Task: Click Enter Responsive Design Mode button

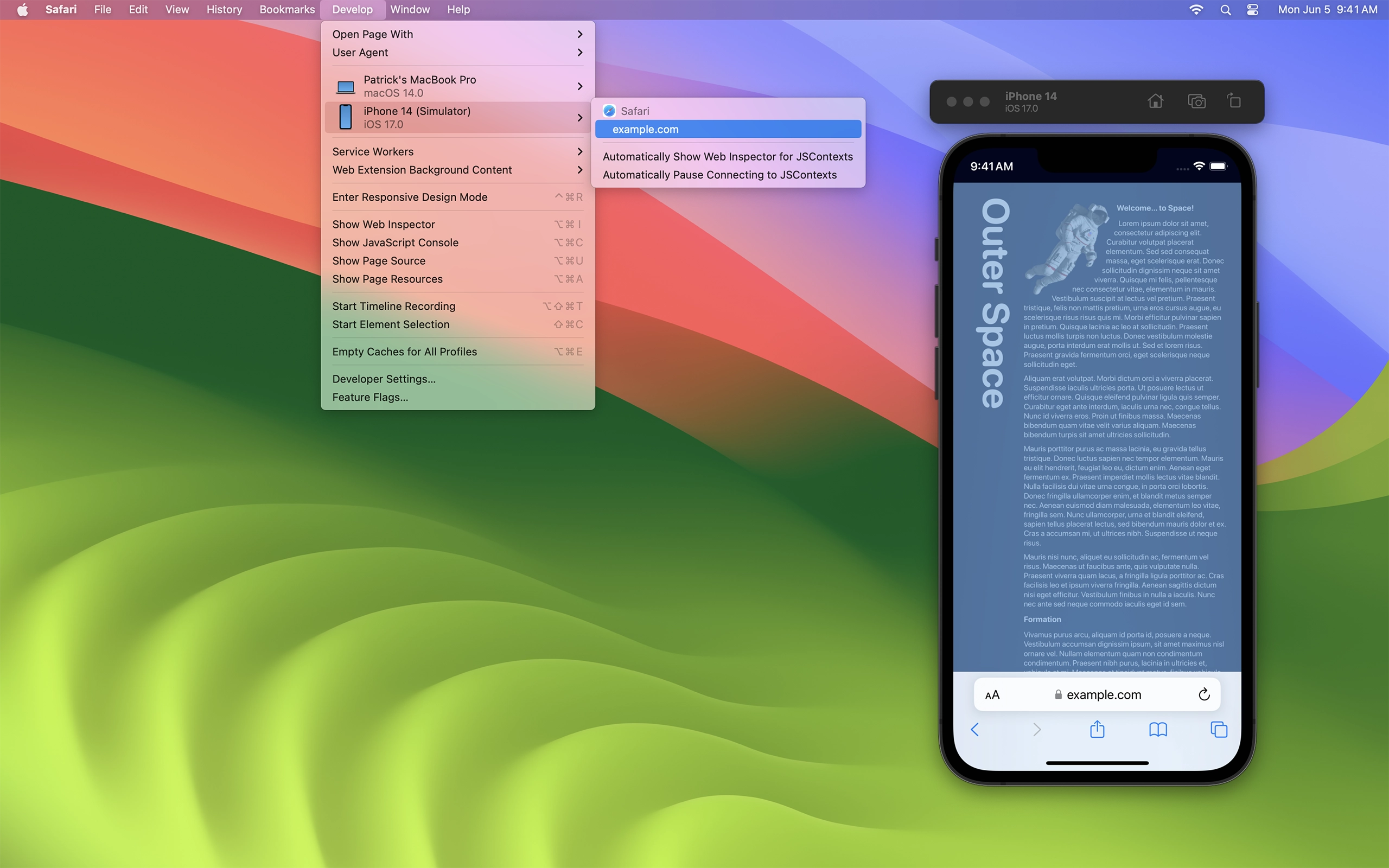Action: pyautogui.click(x=410, y=197)
